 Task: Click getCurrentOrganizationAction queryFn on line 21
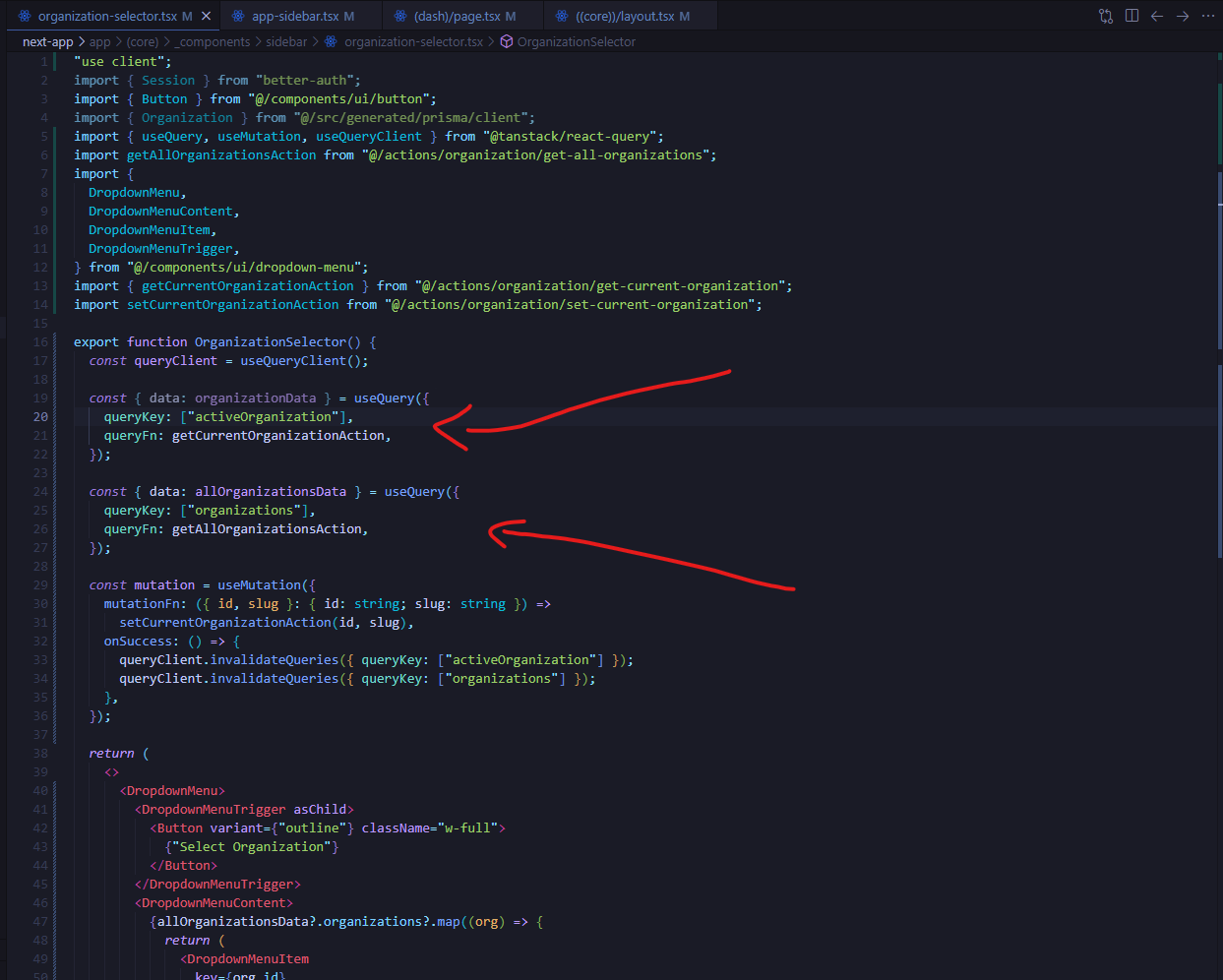(x=278, y=435)
